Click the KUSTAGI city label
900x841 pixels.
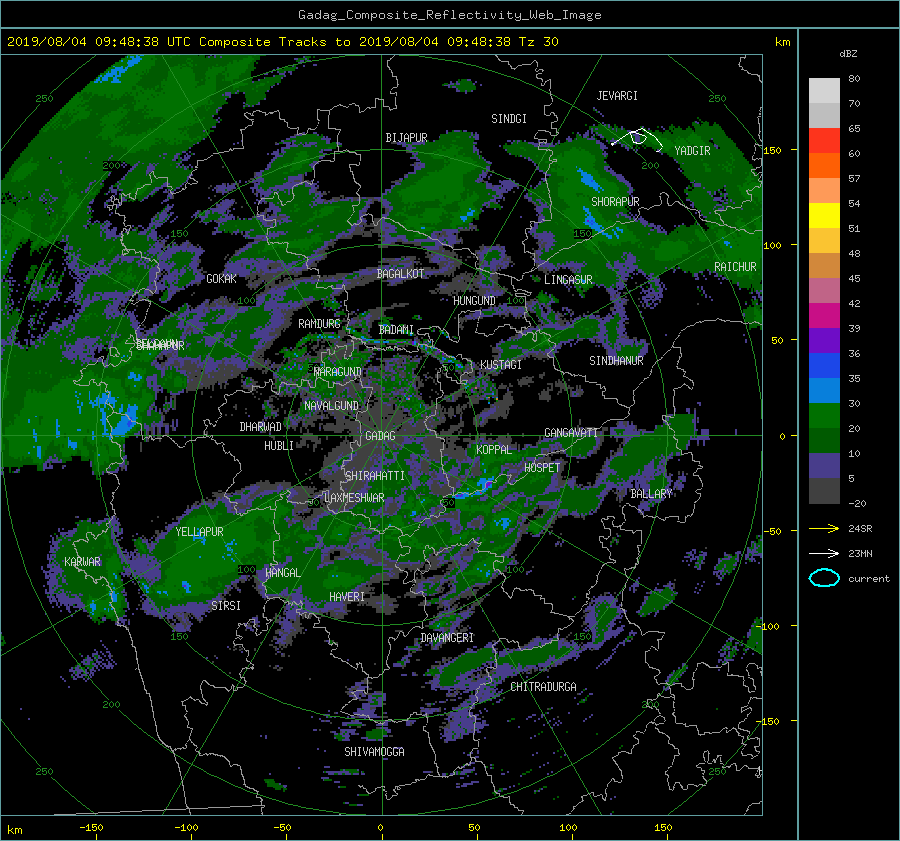pos(501,365)
